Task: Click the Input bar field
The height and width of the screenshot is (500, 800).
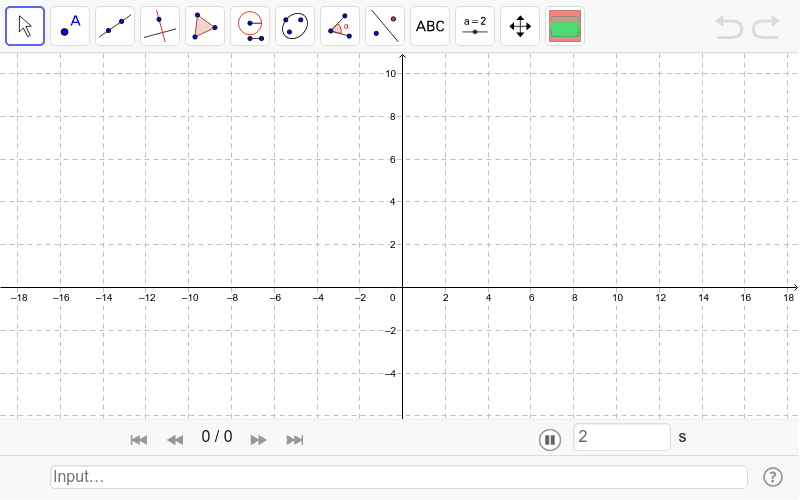Action: coord(399,477)
